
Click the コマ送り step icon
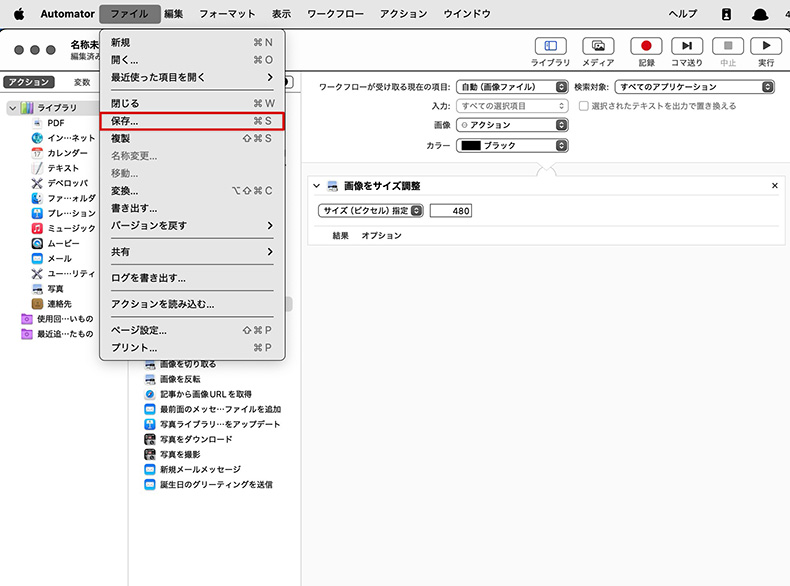tap(687, 46)
